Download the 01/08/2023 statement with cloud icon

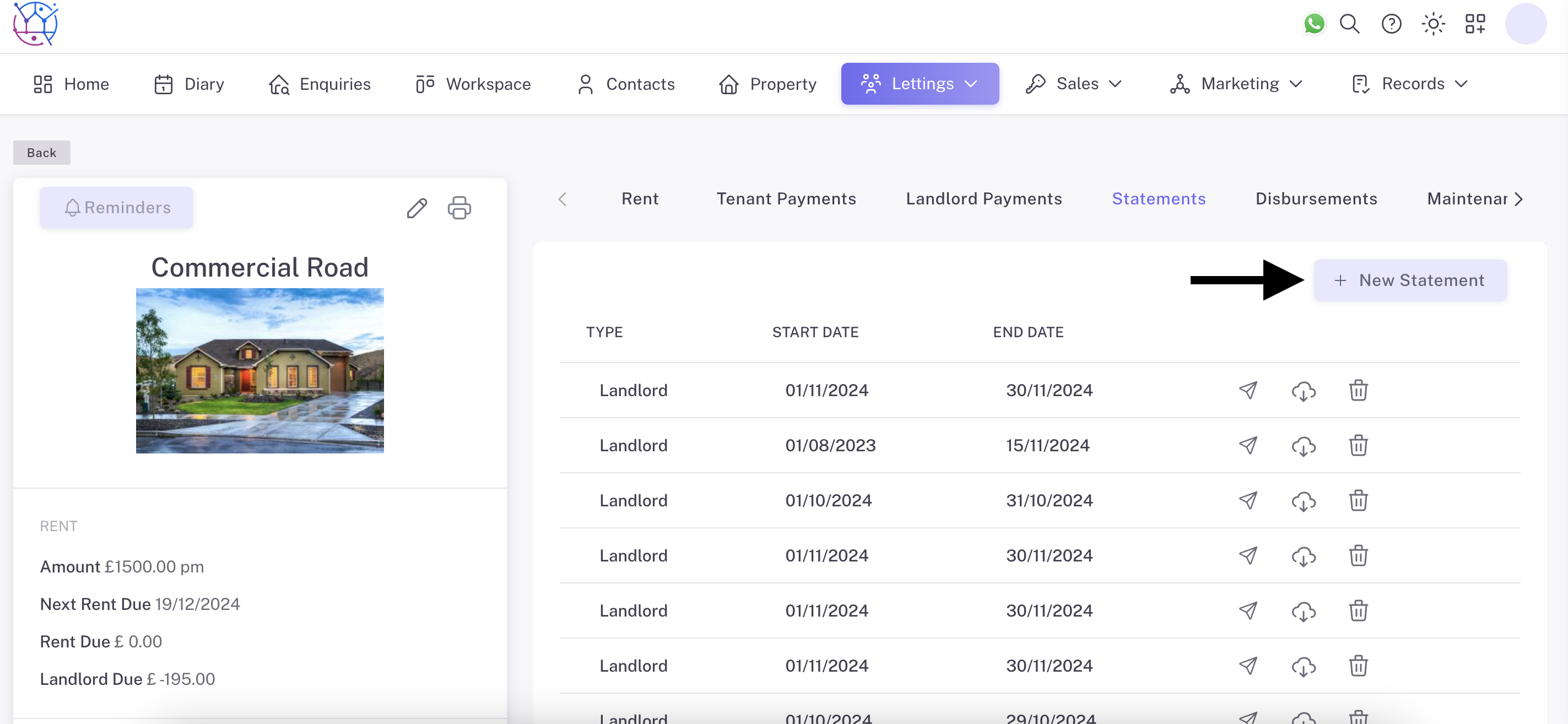(x=1304, y=446)
